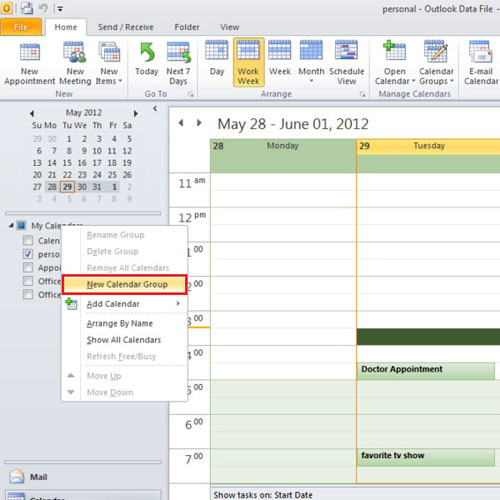The height and width of the screenshot is (500, 500).
Task: Click Remove All Calendars menu item
Action: coord(125,268)
